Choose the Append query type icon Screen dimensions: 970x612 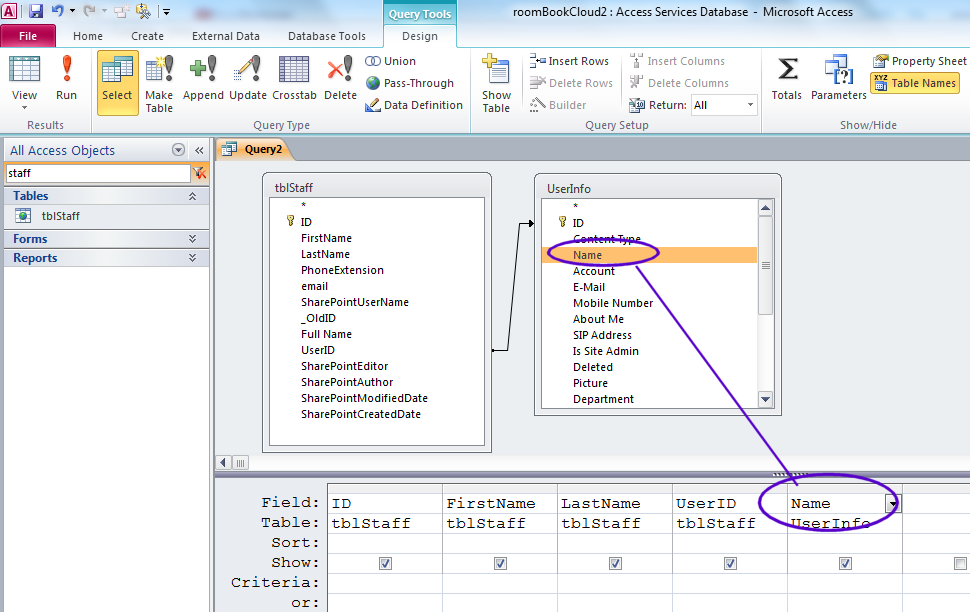(x=203, y=78)
